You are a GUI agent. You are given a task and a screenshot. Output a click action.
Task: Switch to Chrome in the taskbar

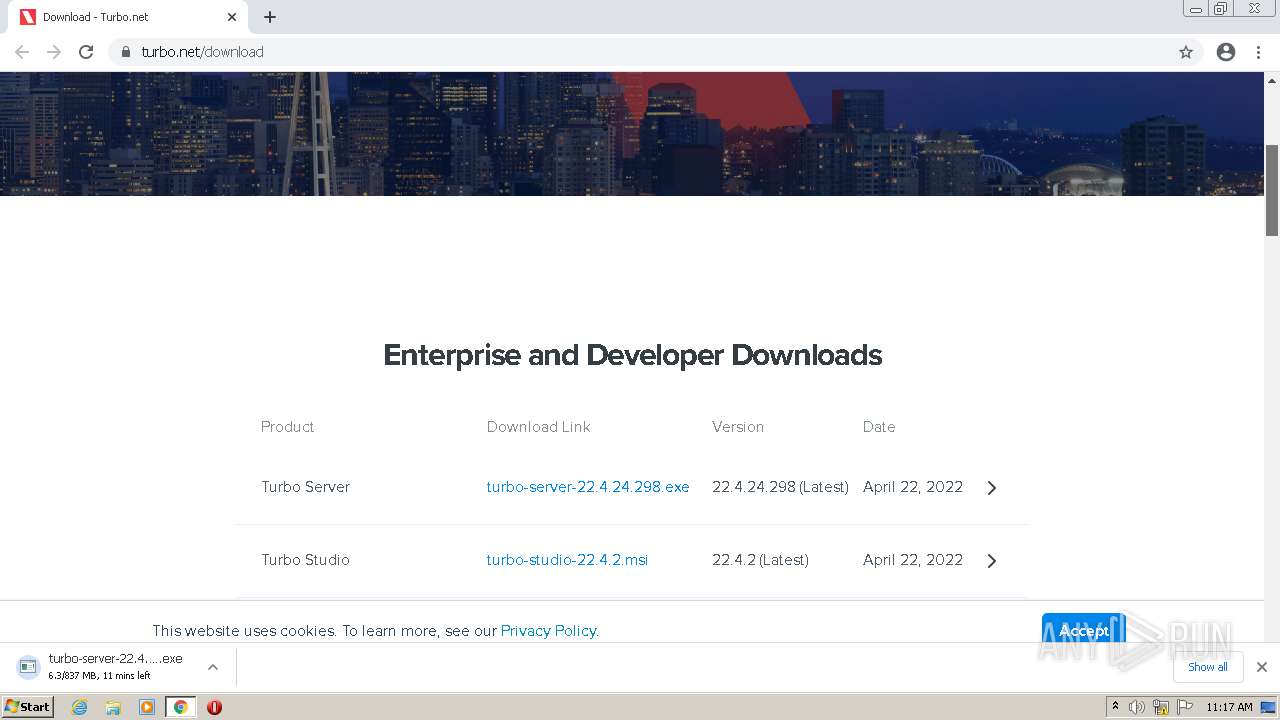click(181, 707)
